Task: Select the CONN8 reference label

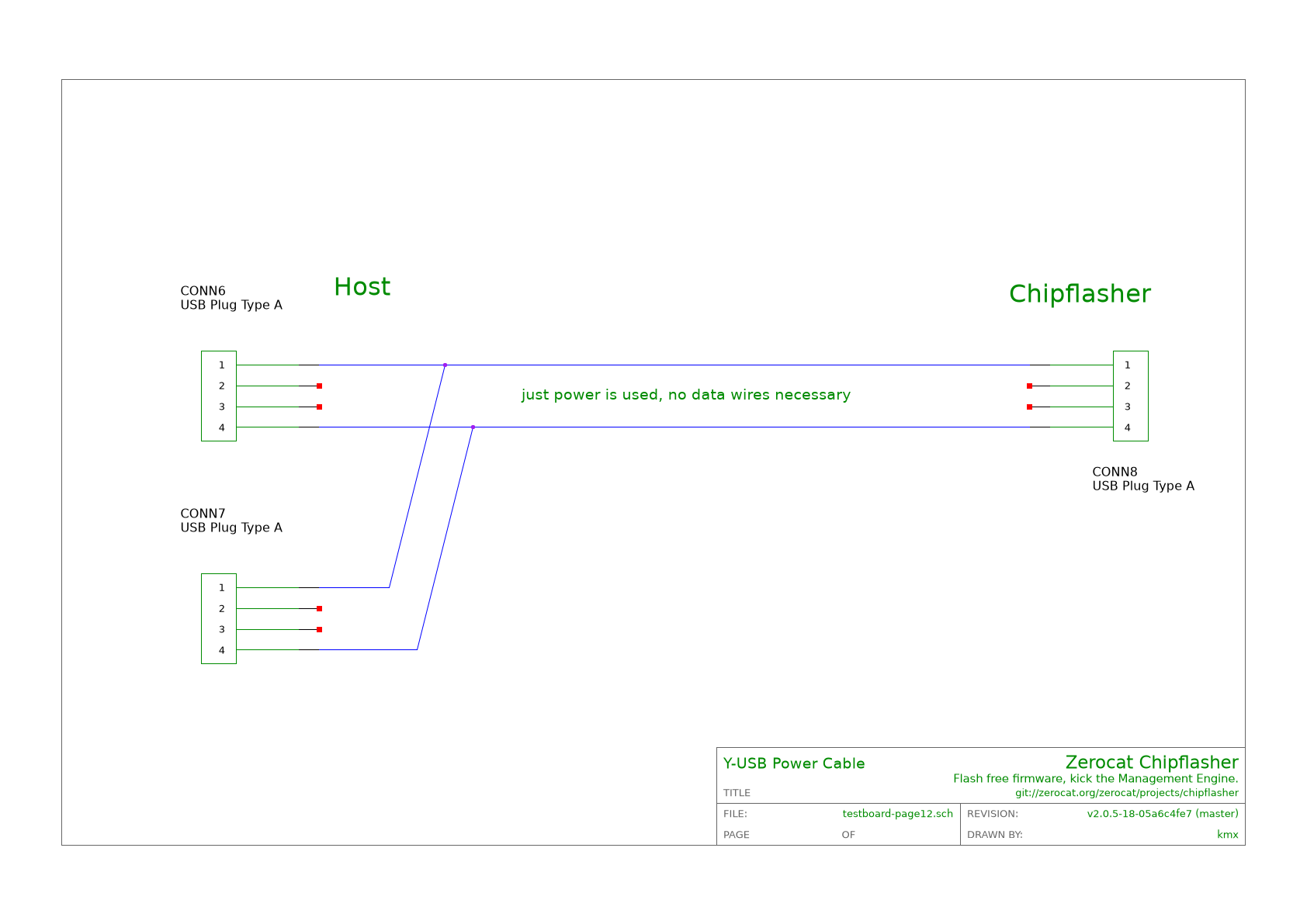Action: tap(1115, 472)
